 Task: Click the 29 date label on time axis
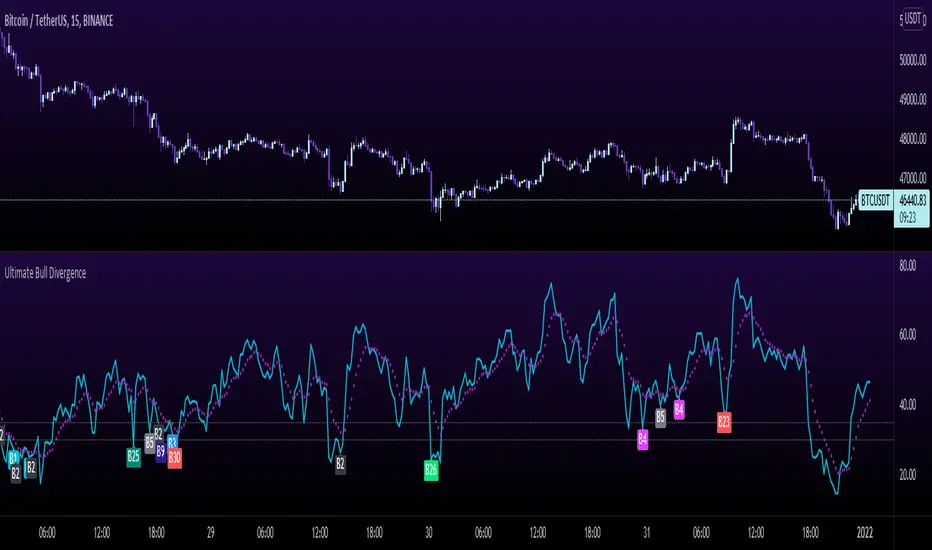pos(210,533)
